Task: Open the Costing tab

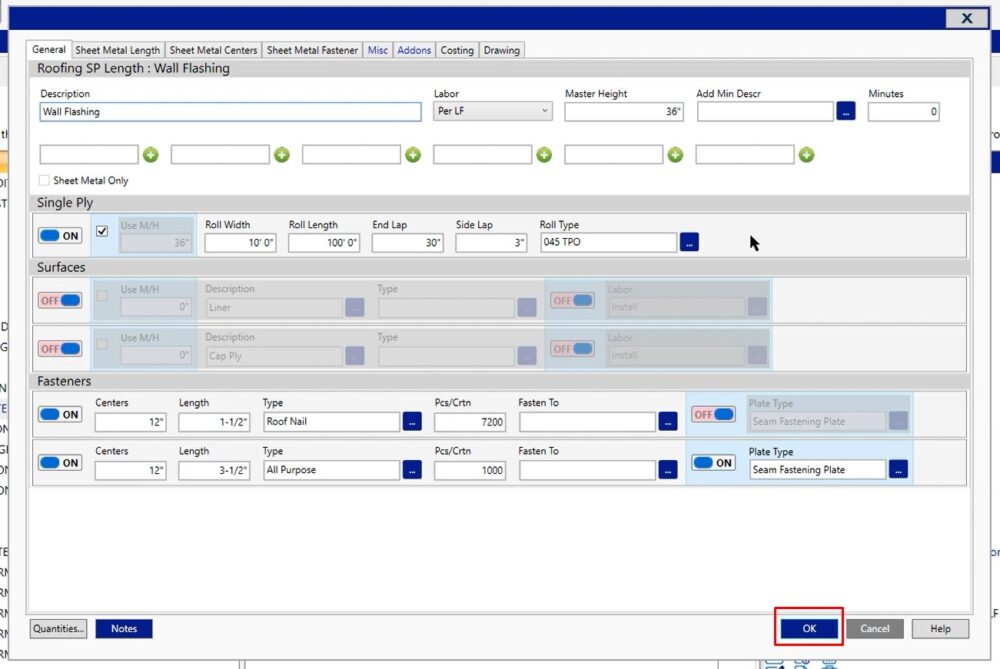Action: (457, 50)
